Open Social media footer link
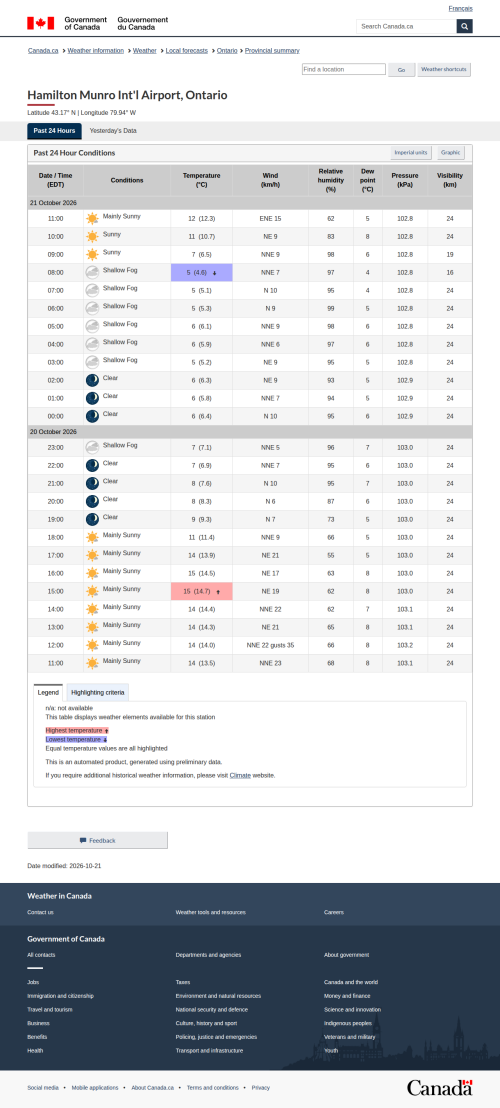500x1108 pixels. [x=43, y=1088]
